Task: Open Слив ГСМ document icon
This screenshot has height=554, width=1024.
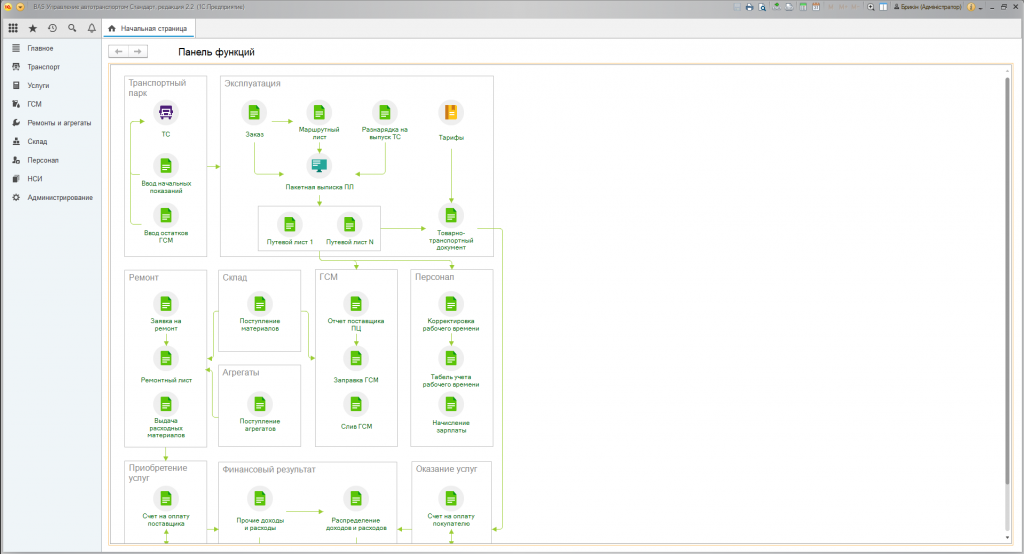Action: (x=356, y=404)
